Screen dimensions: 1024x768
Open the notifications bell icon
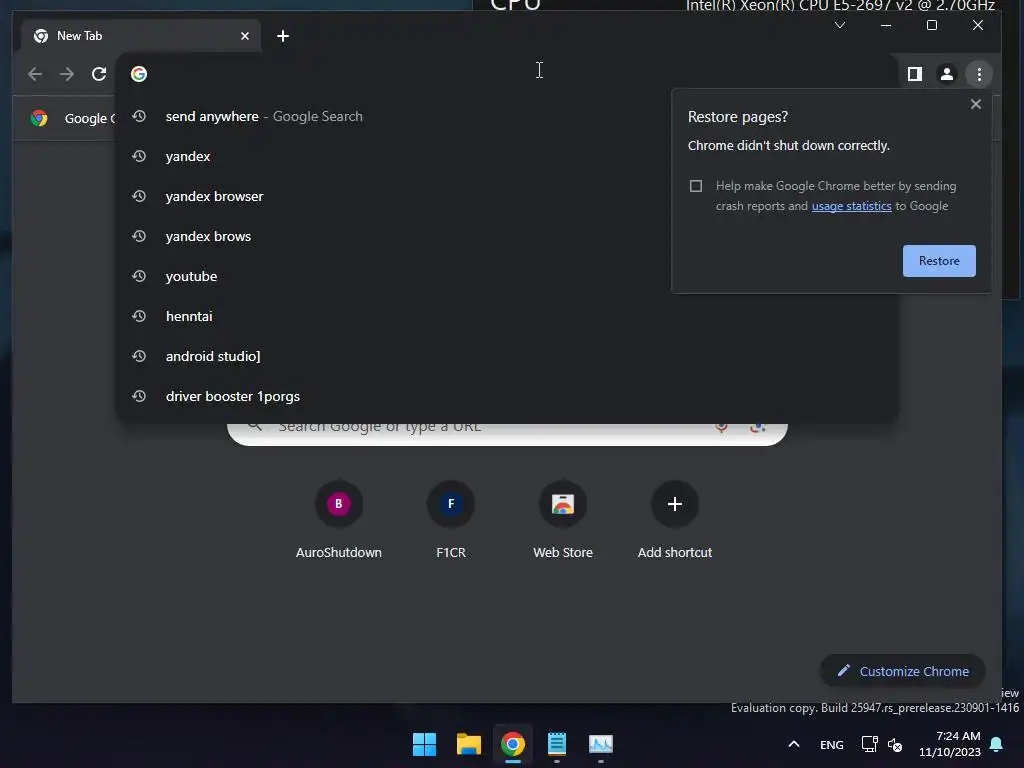(x=996, y=744)
